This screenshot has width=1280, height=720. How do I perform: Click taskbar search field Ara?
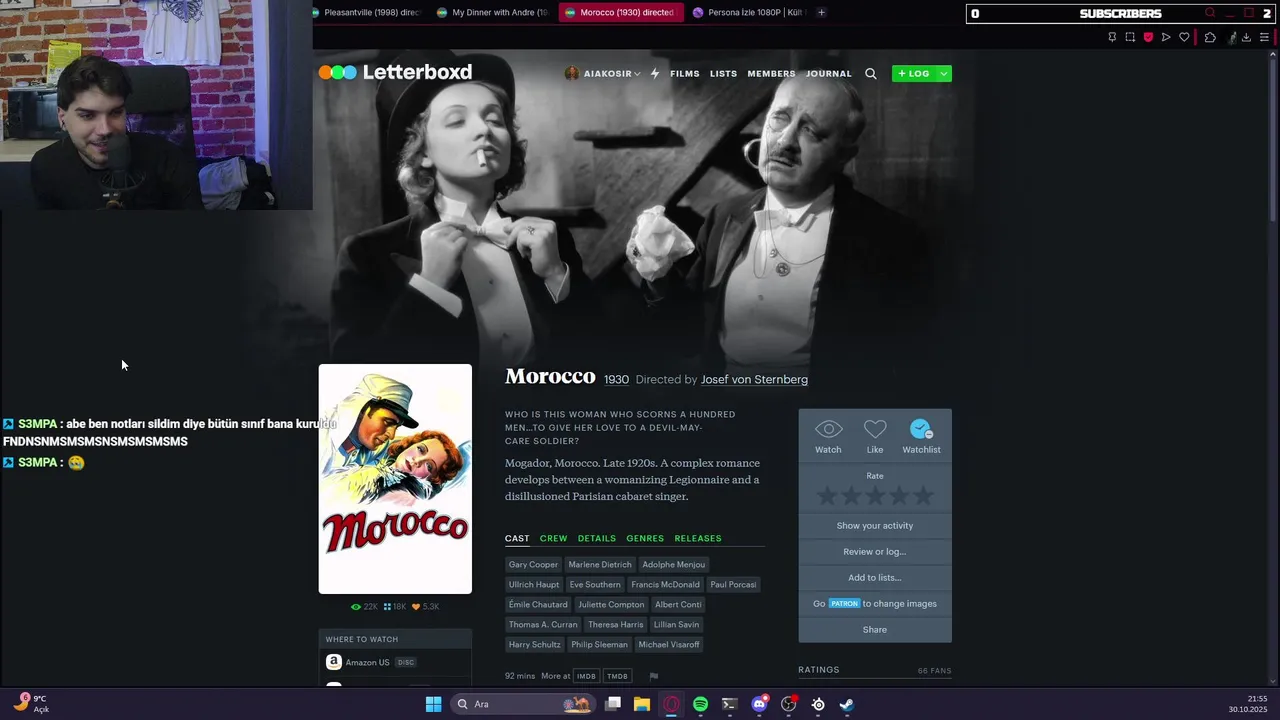[522, 704]
